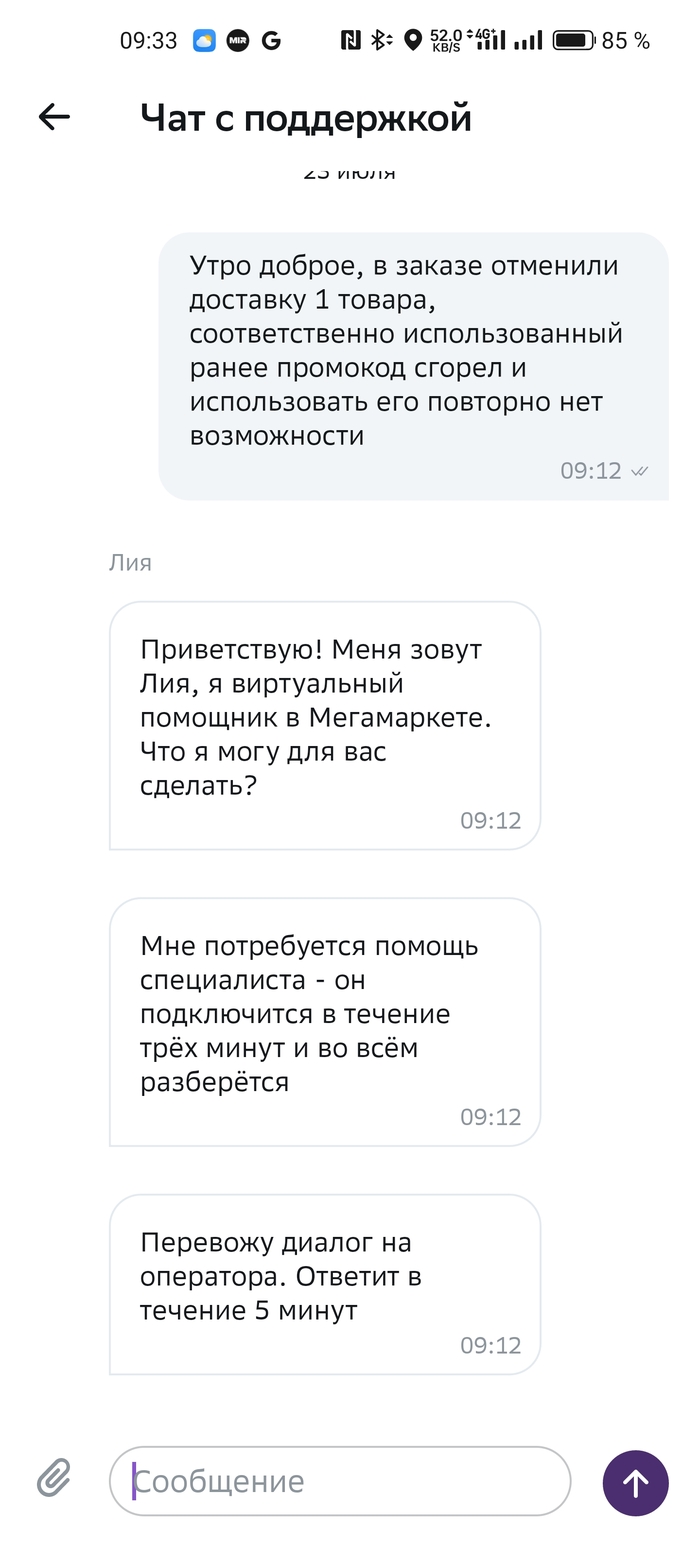Tap the date separator above the chat
Viewport: 700px width, 1563px height.
[349, 173]
